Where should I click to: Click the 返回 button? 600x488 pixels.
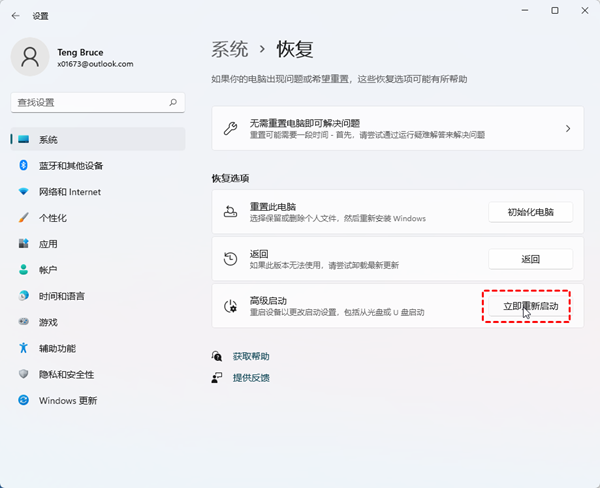[530, 259]
